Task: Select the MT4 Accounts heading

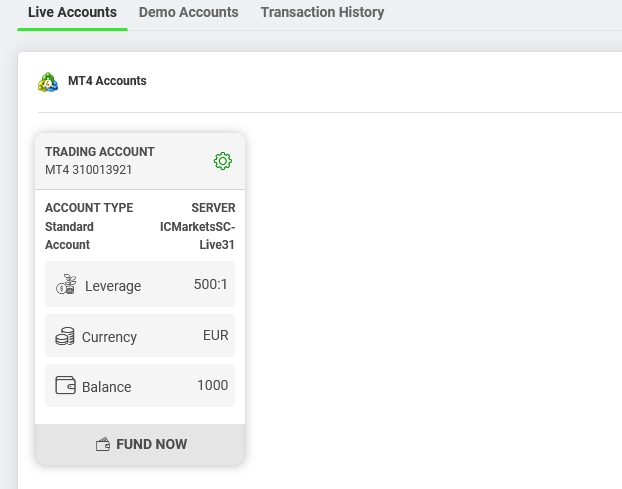Action: coord(107,81)
